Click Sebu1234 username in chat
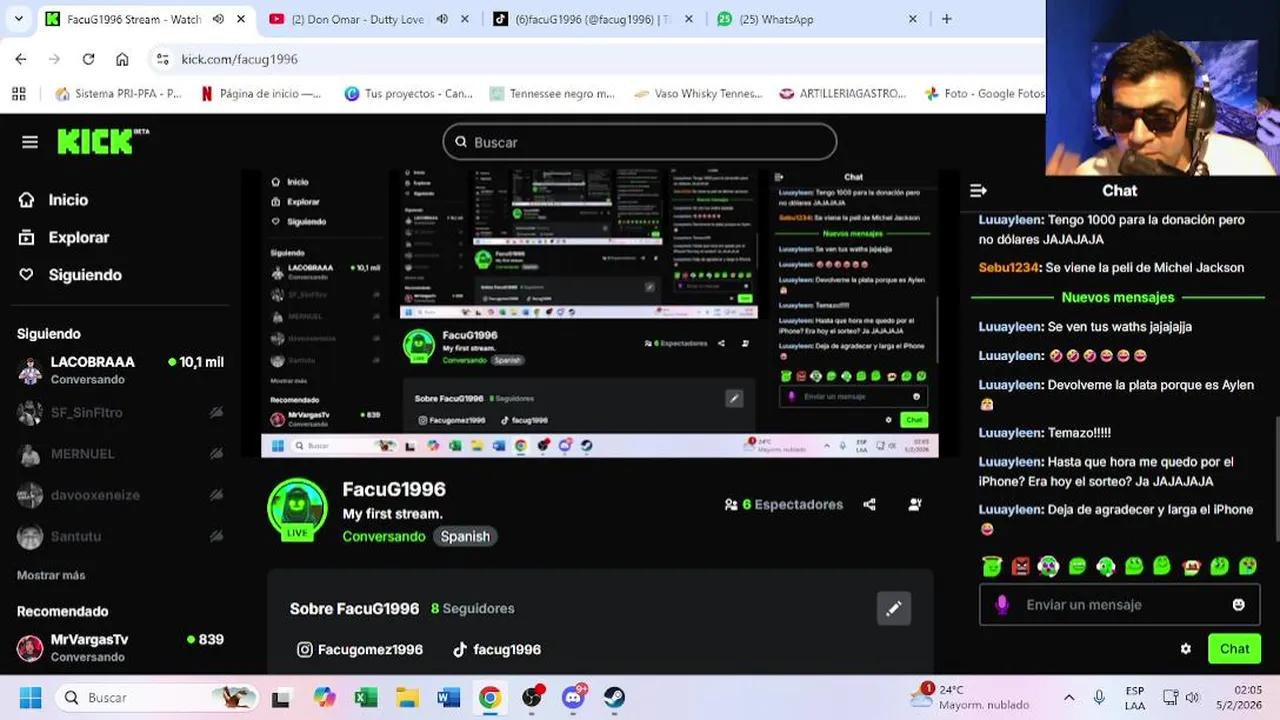Image resolution: width=1280 pixels, height=720 pixels. pyautogui.click(x=1009, y=268)
